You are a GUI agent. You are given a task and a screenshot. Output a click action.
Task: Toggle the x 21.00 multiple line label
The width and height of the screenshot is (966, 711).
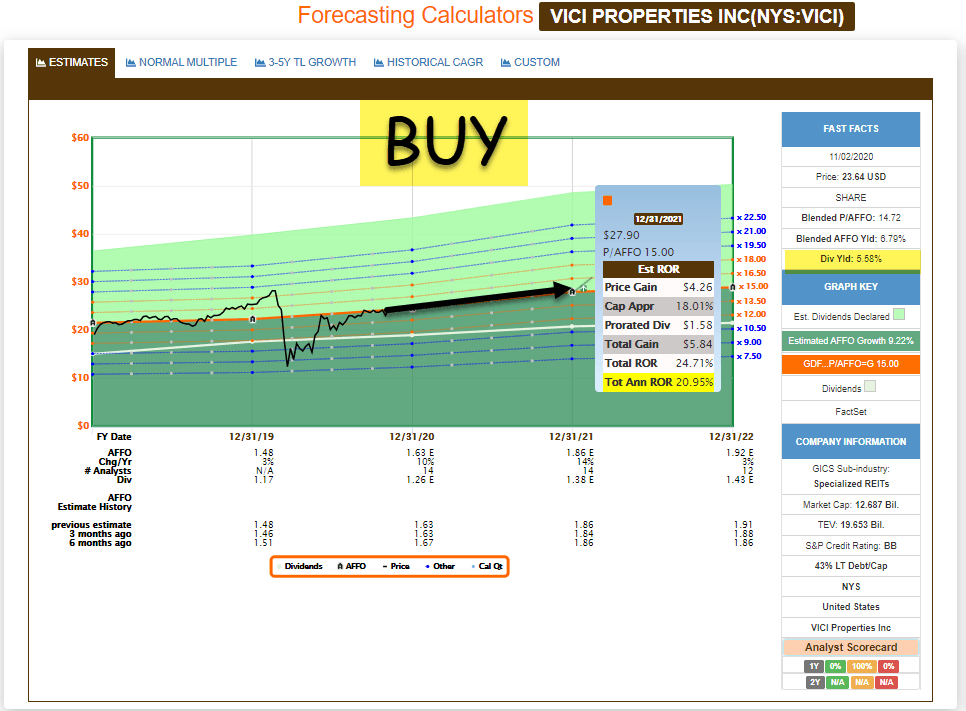coord(752,232)
